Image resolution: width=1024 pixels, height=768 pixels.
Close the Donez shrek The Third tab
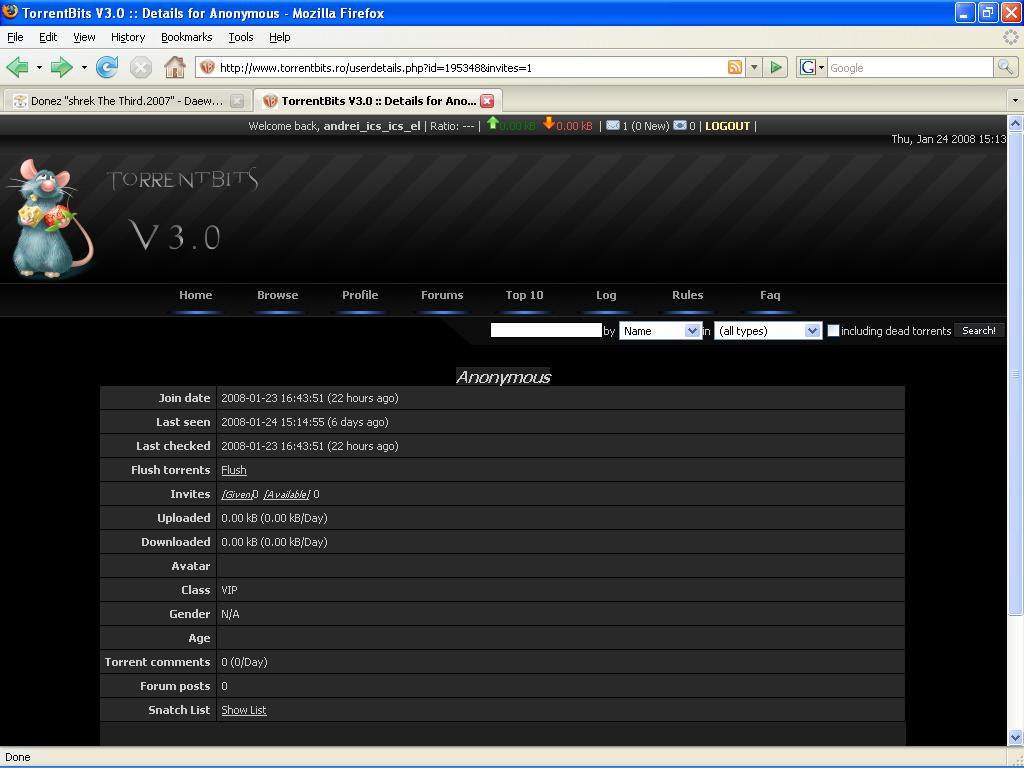click(237, 101)
